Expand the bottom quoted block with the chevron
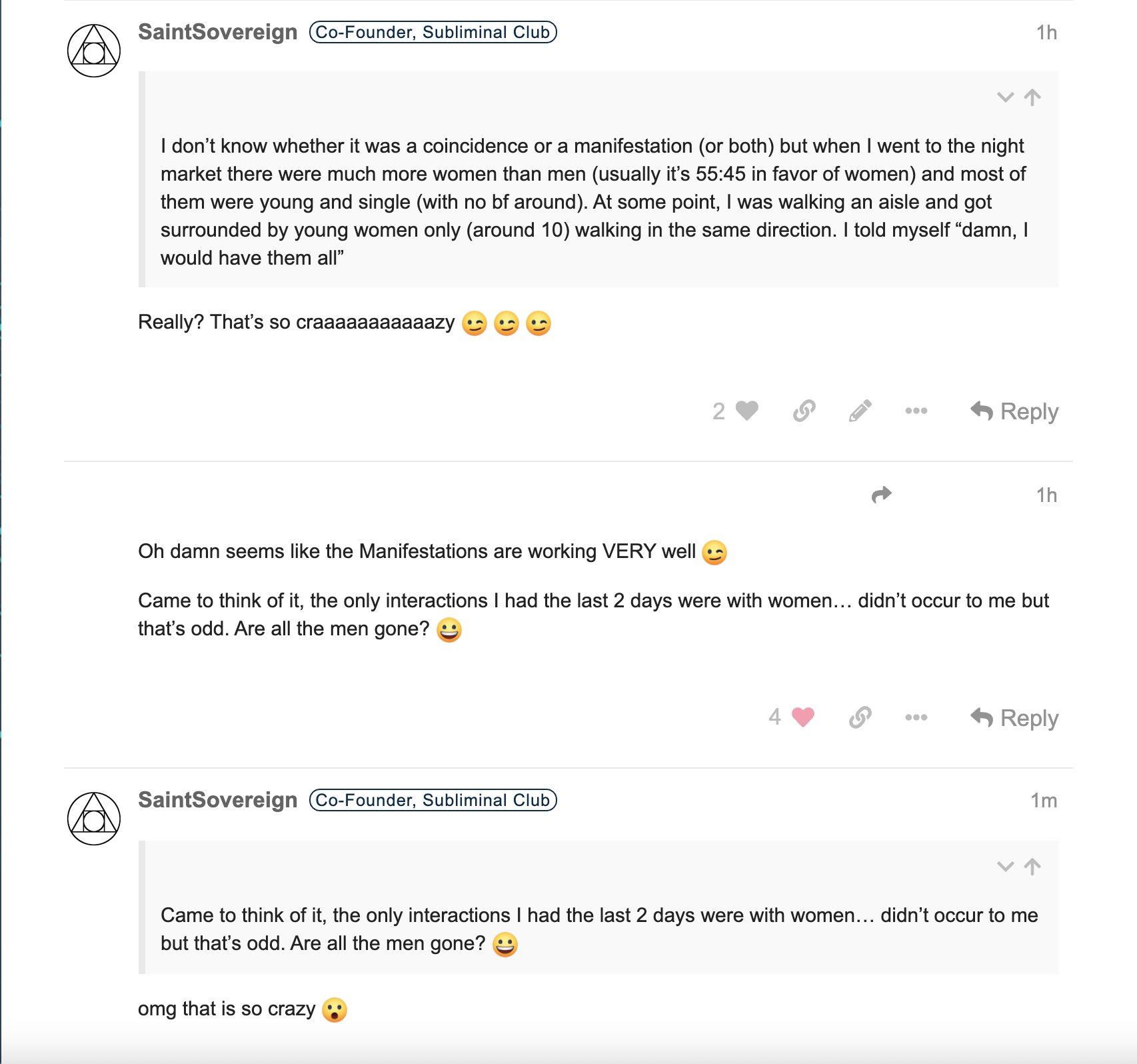 pos(1005,867)
